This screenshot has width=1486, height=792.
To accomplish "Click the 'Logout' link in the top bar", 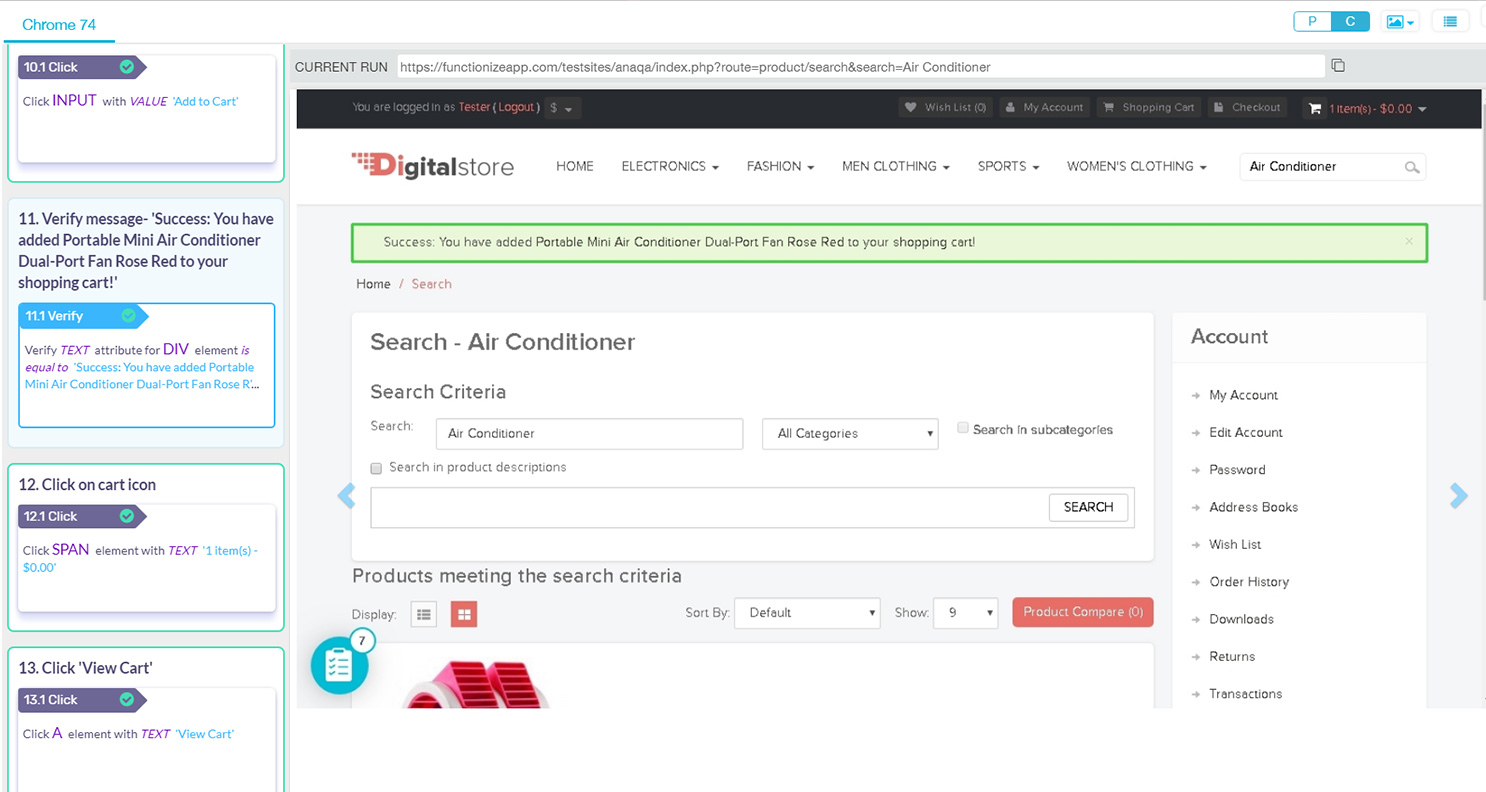I will pyautogui.click(x=518, y=107).
